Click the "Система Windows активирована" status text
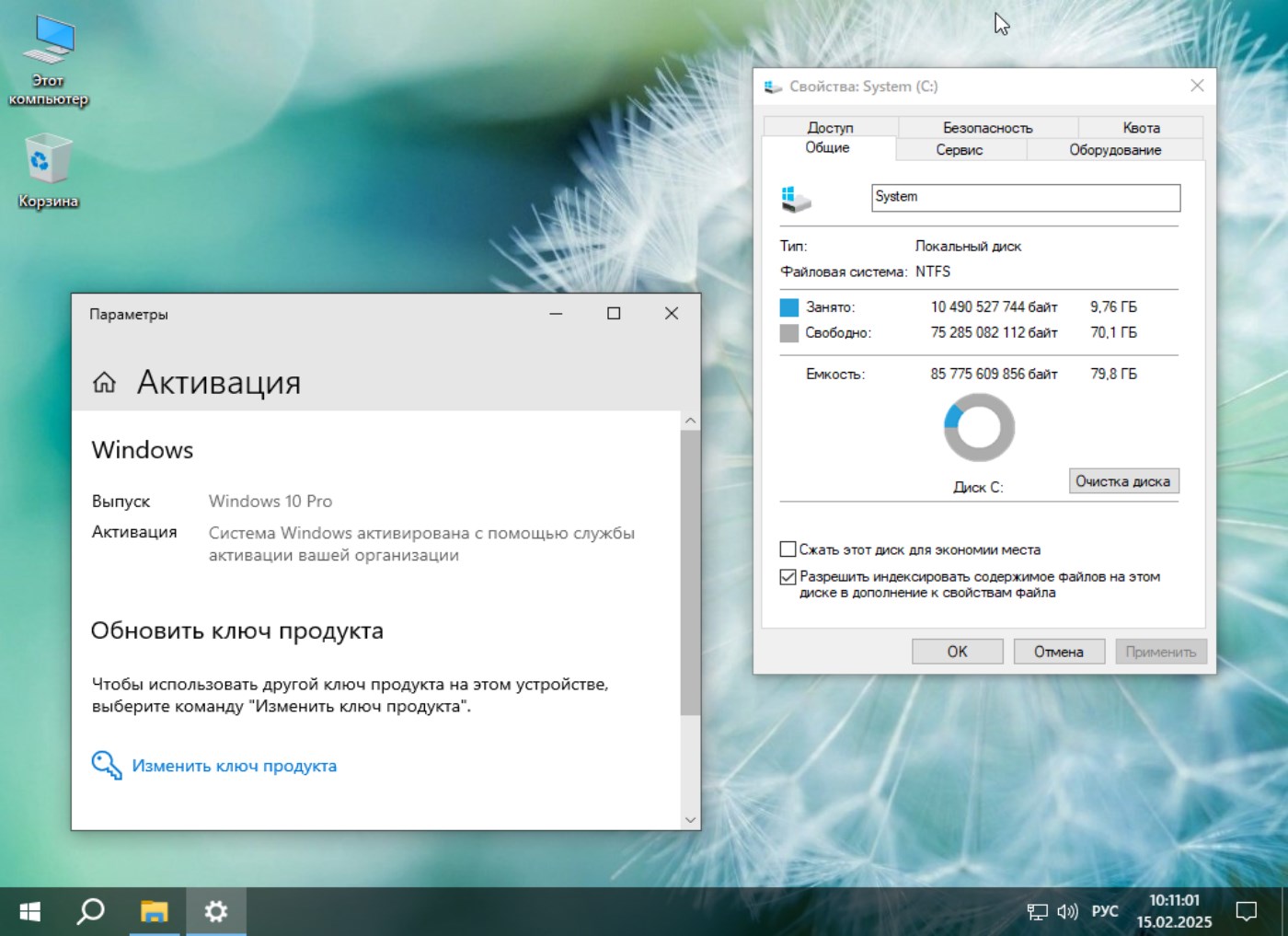Screen dimensions: 1288x936 tap(421, 544)
